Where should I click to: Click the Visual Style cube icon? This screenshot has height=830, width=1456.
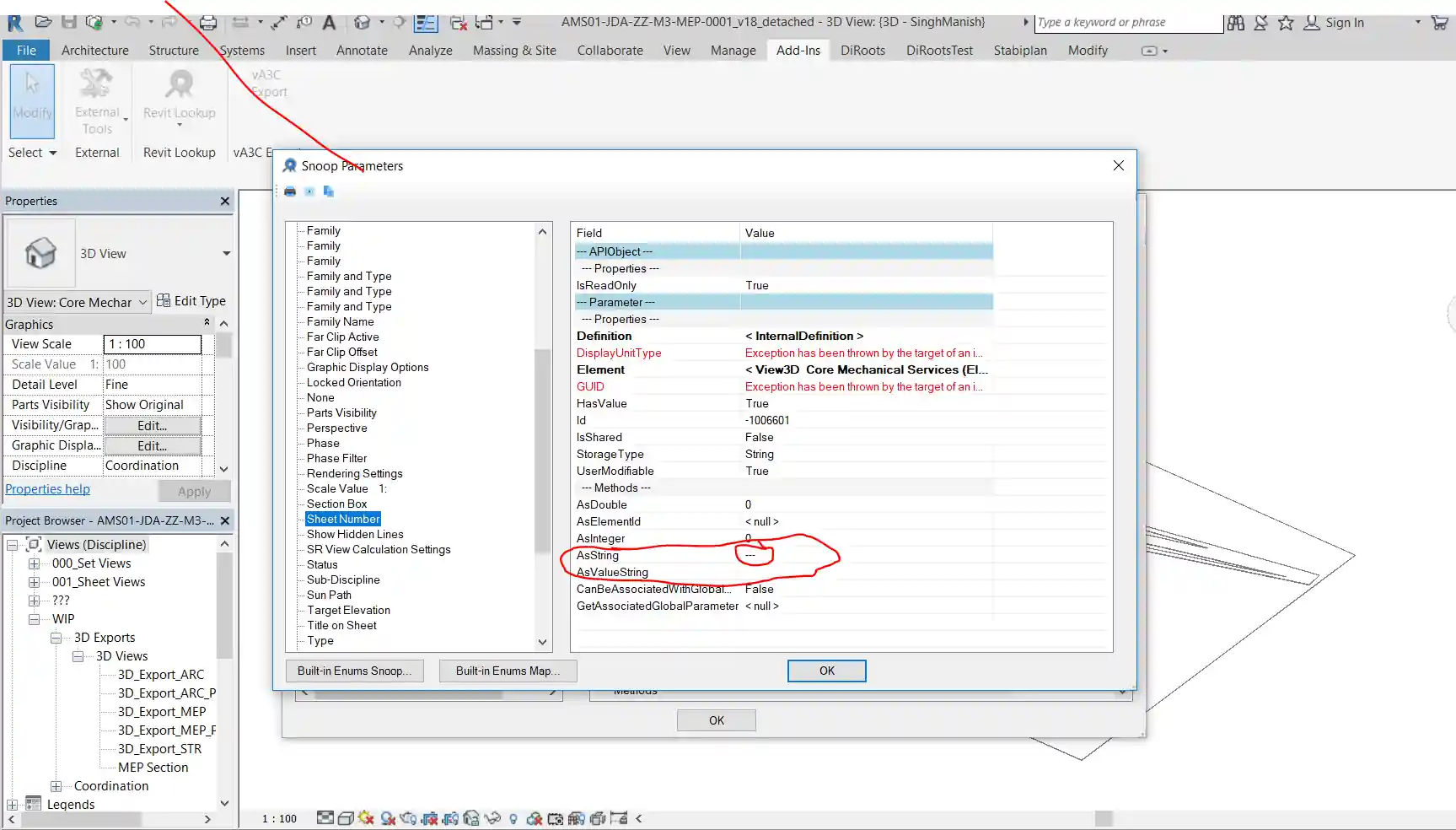click(346, 818)
